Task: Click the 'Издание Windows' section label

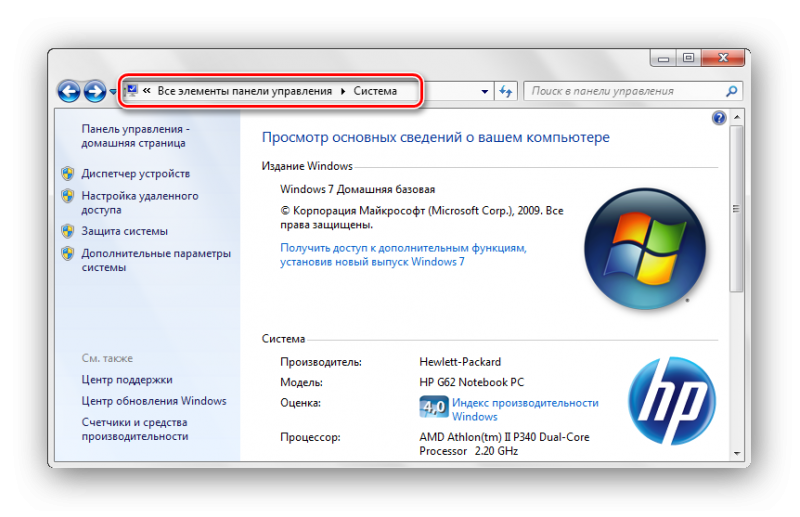Action: pos(307,166)
